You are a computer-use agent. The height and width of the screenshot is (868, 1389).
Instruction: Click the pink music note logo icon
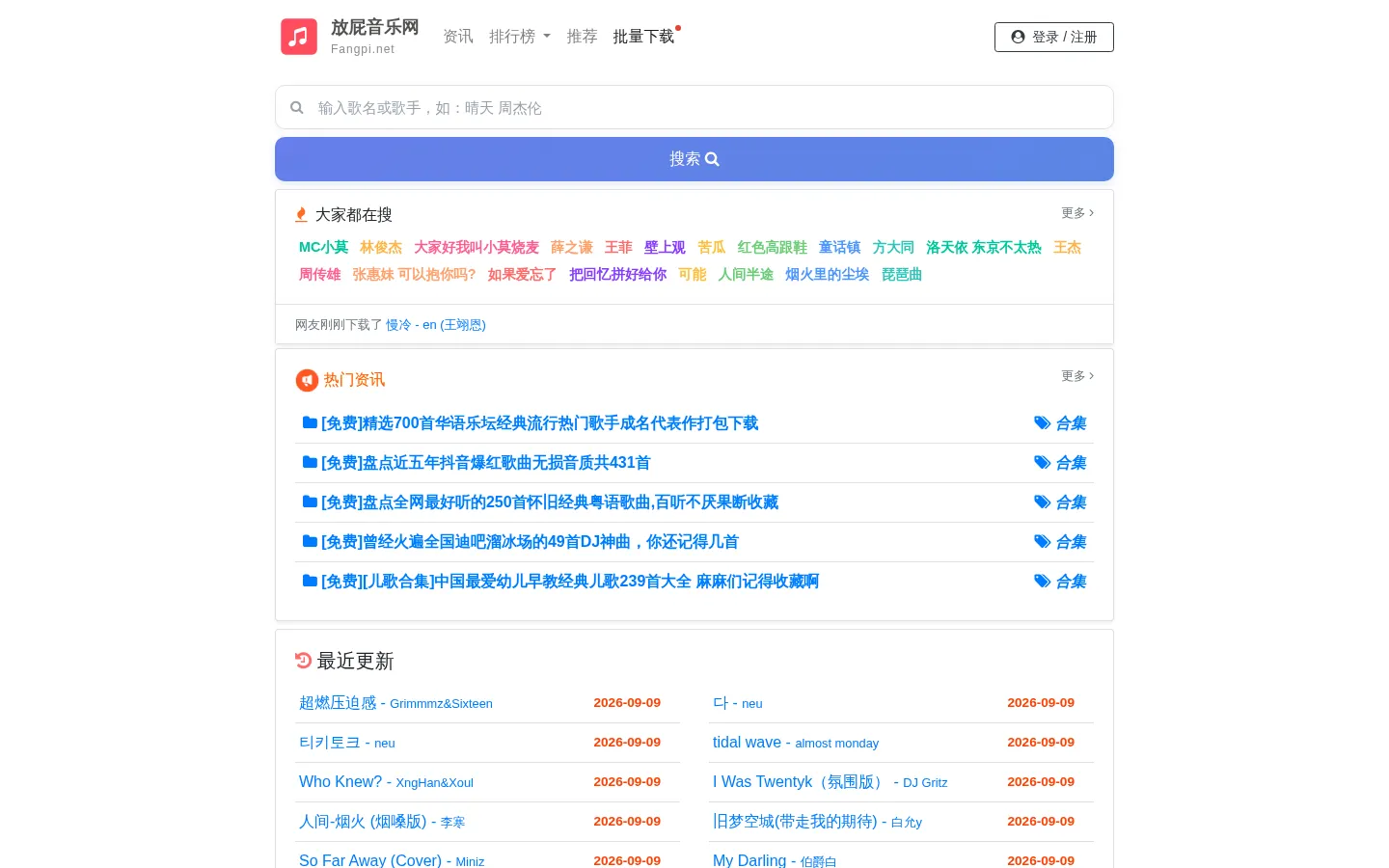[x=299, y=37]
